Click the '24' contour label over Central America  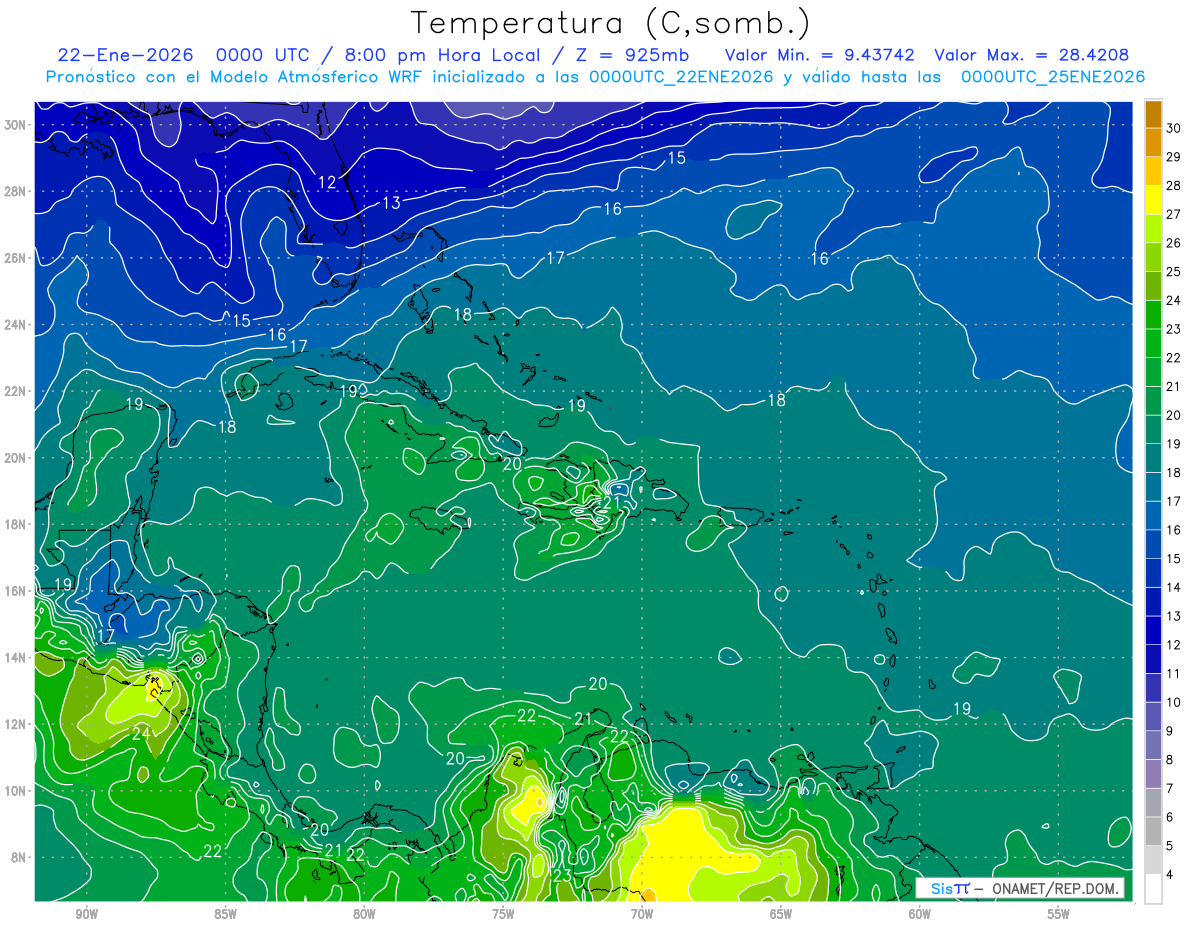141,732
